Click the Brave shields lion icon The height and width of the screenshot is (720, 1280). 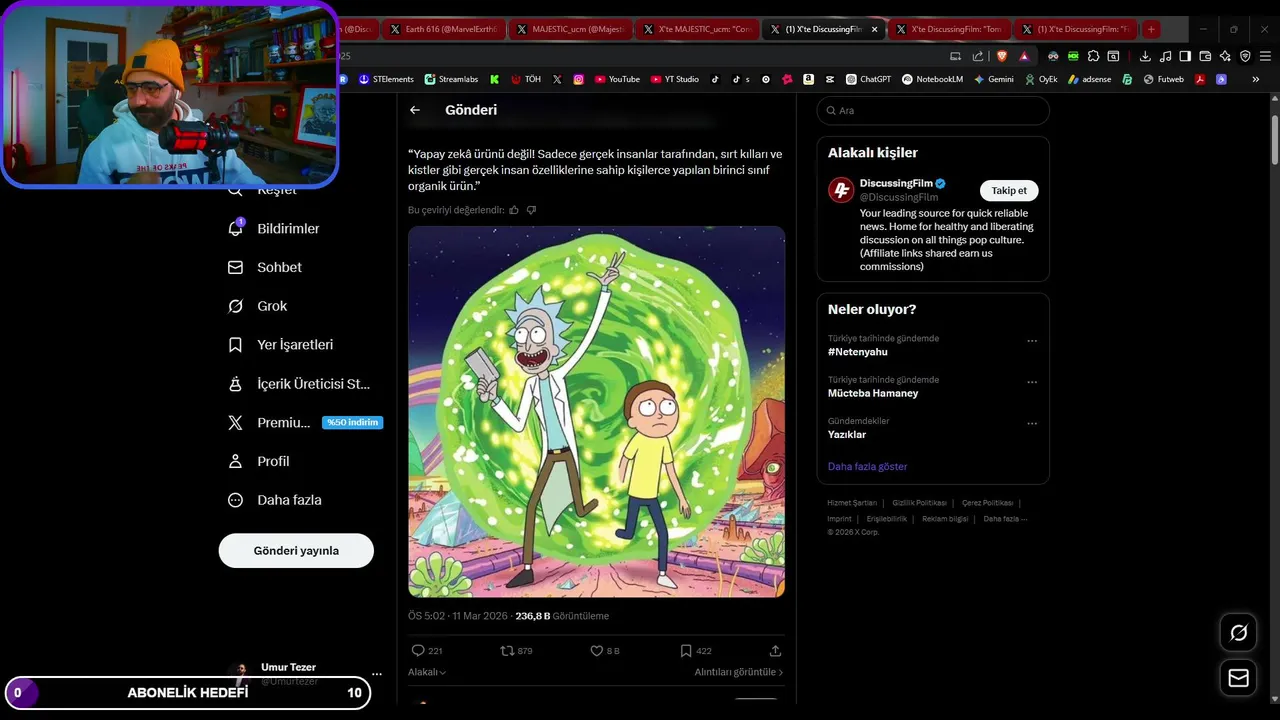(1001, 56)
